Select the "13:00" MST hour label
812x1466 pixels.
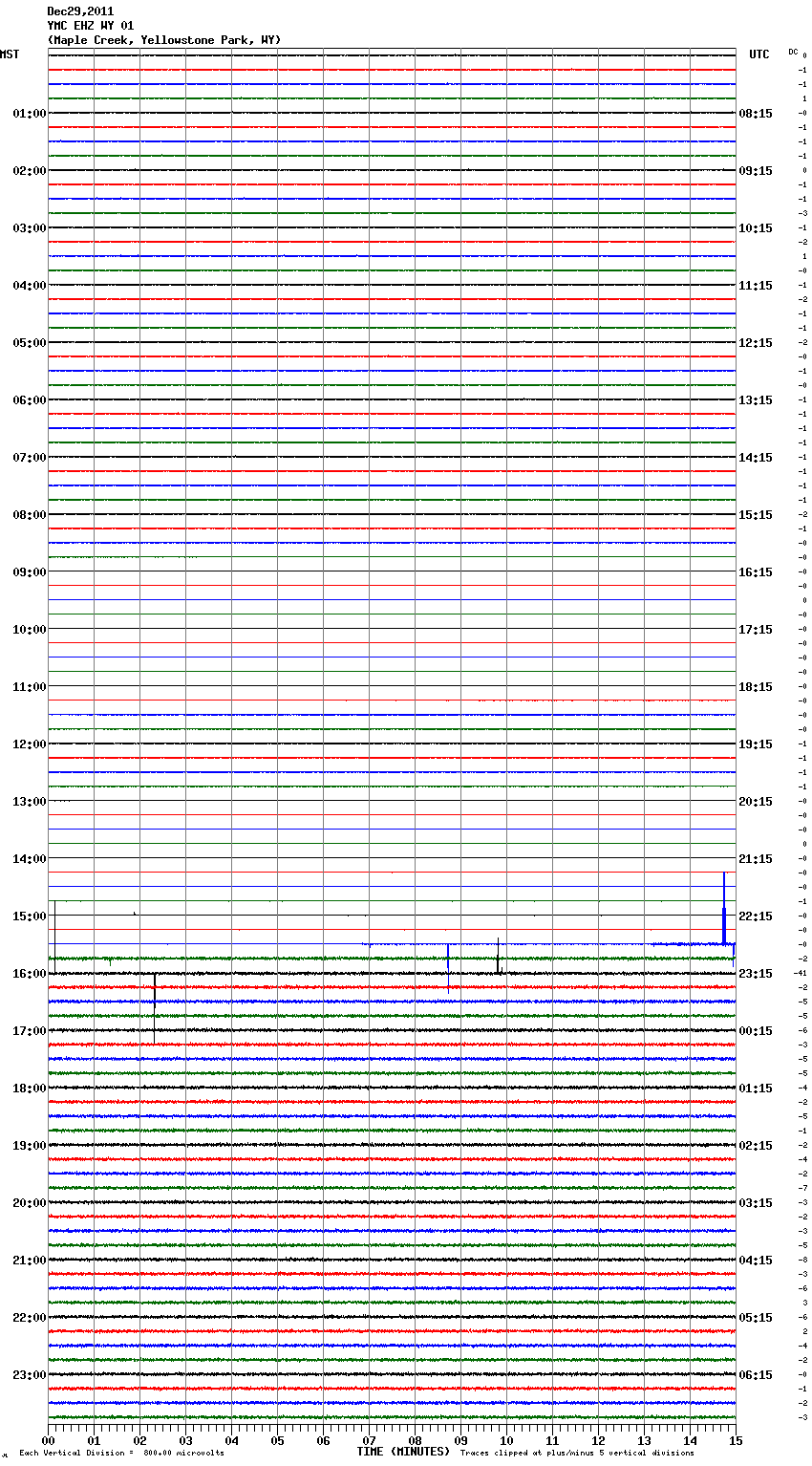[x=30, y=802]
